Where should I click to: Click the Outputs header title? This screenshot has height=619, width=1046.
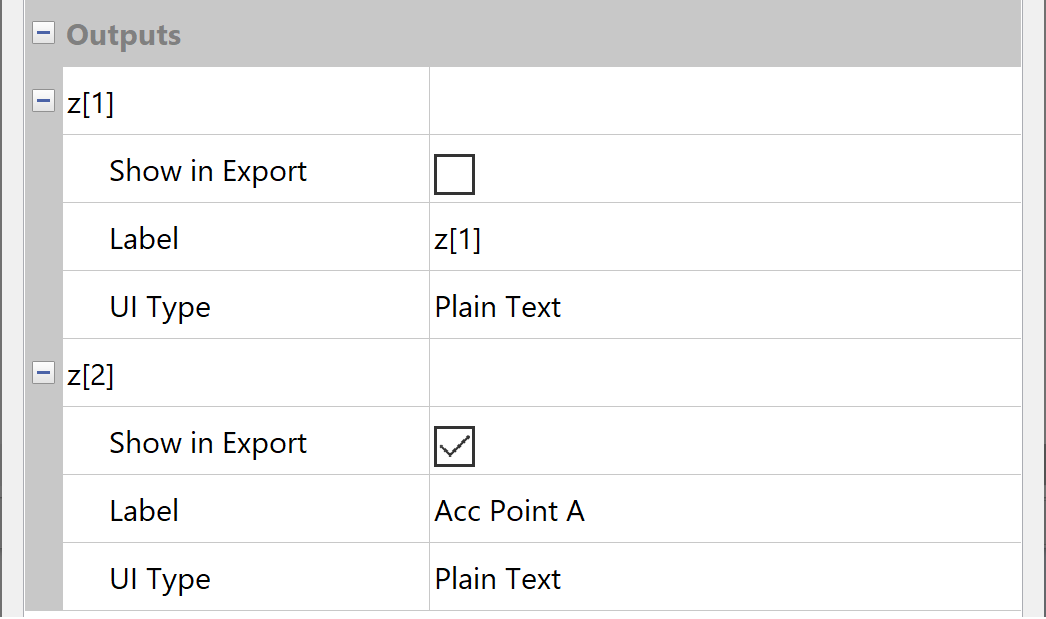[x=123, y=35]
